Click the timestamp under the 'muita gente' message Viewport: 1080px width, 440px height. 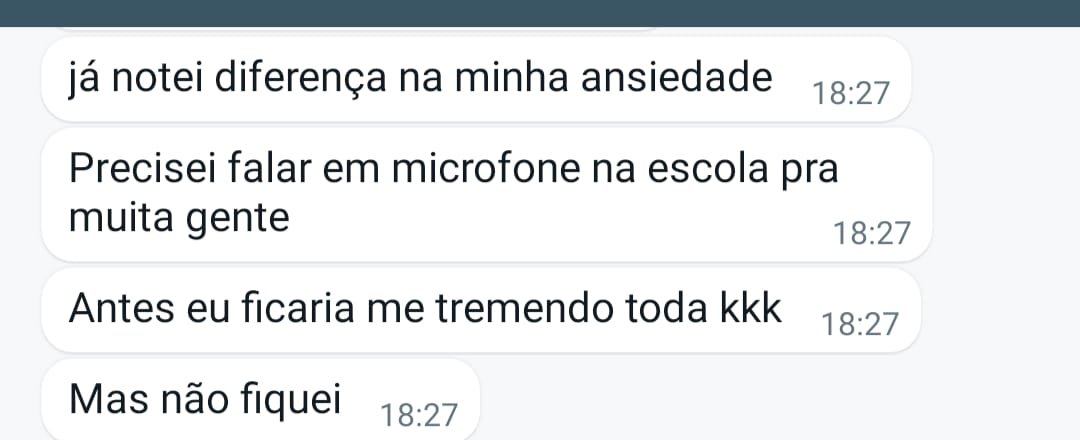pos(872,234)
